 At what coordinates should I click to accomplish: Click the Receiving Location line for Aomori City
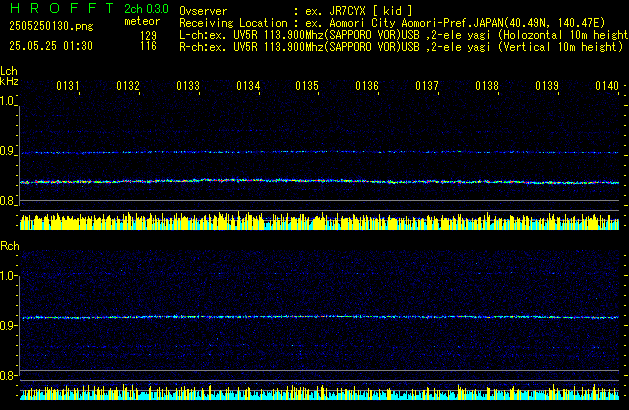[x=392, y=23]
